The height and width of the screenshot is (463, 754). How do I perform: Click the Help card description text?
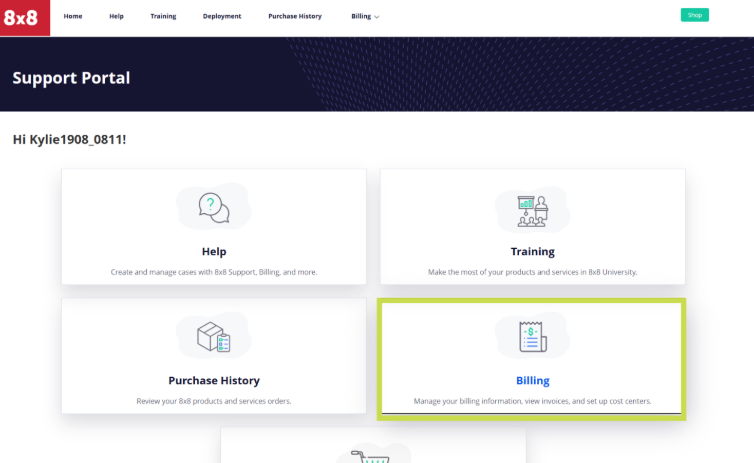213,272
